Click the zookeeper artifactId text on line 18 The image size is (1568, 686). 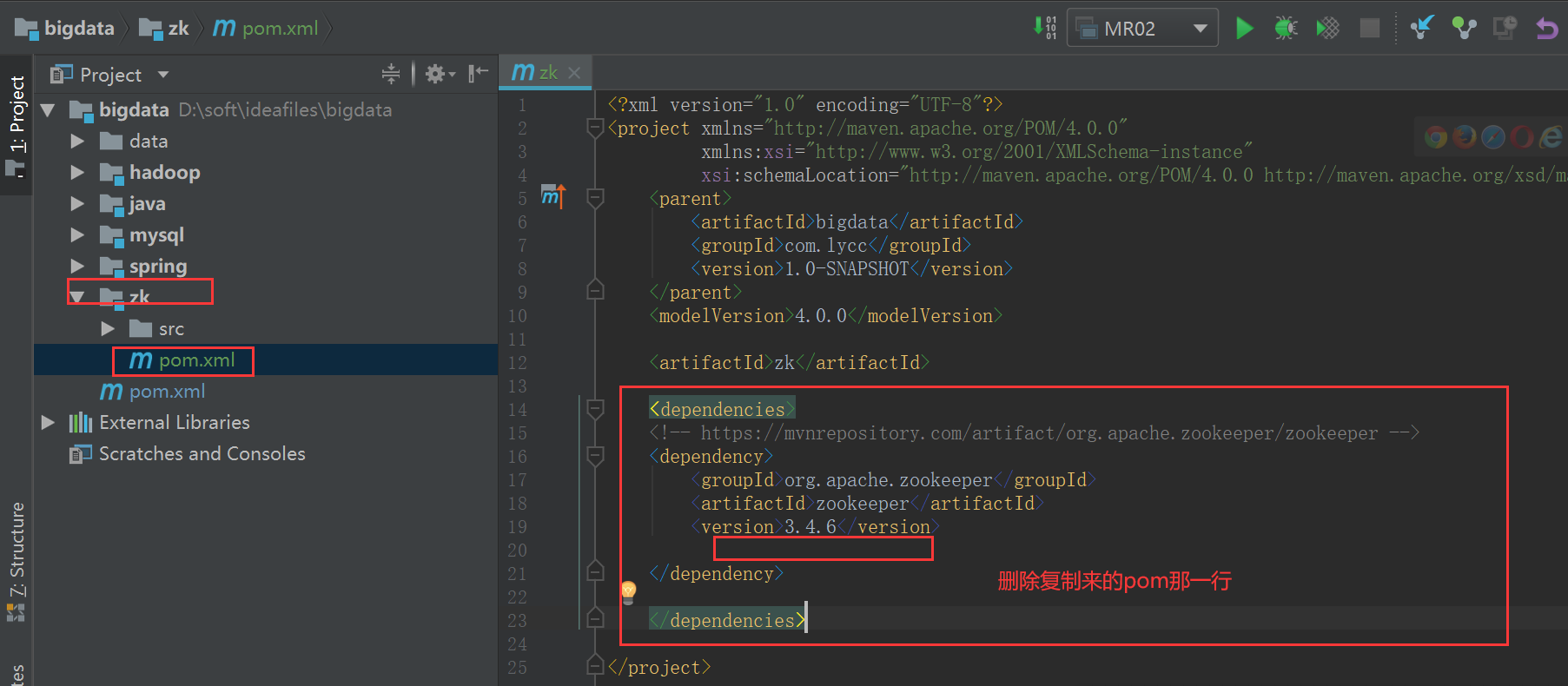pos(863,504)
